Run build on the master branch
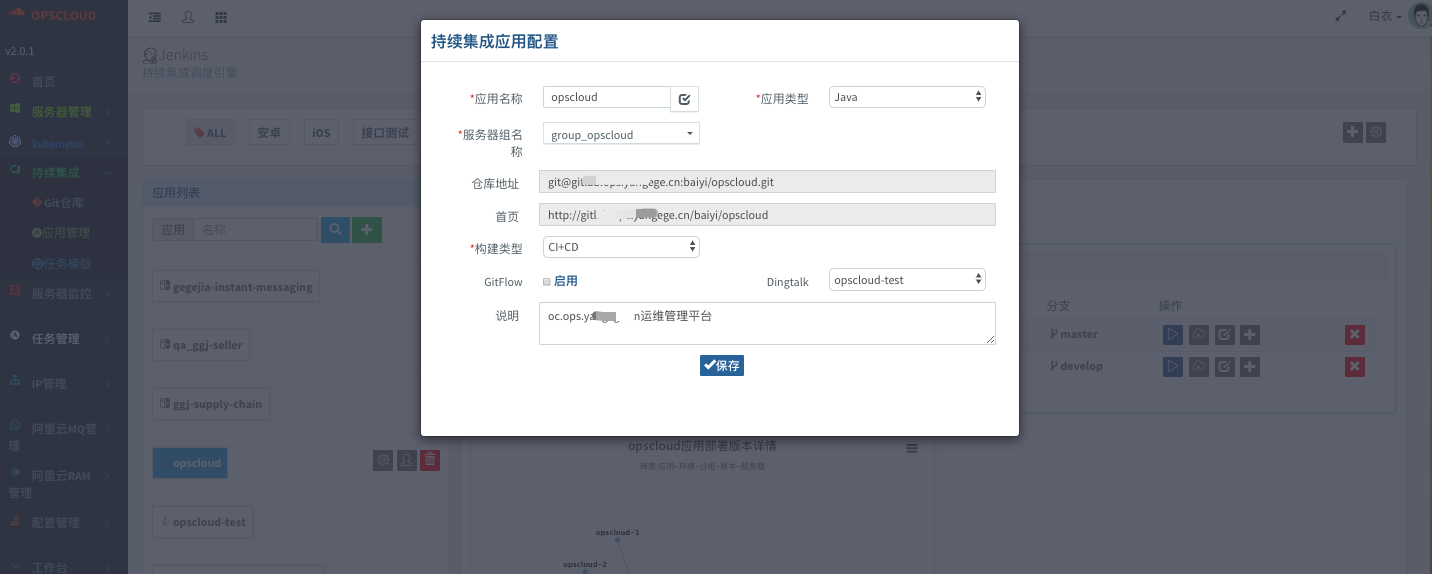Viewport: 1432px width, 574px height. click(1172, 335)
